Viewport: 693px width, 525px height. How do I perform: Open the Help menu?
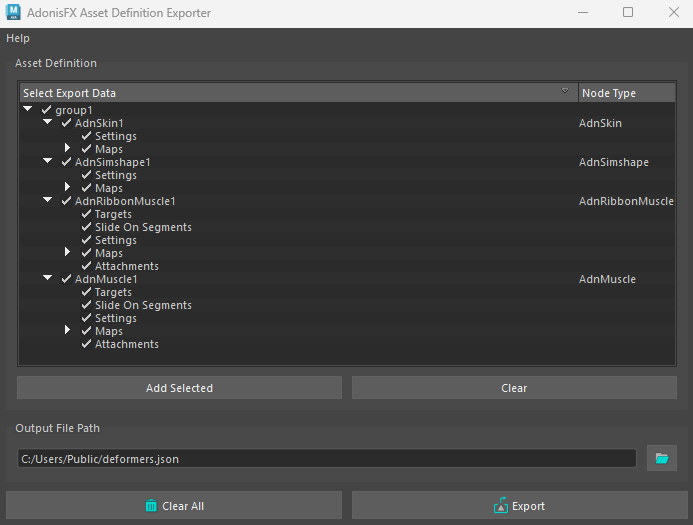[x=18, y=38]
